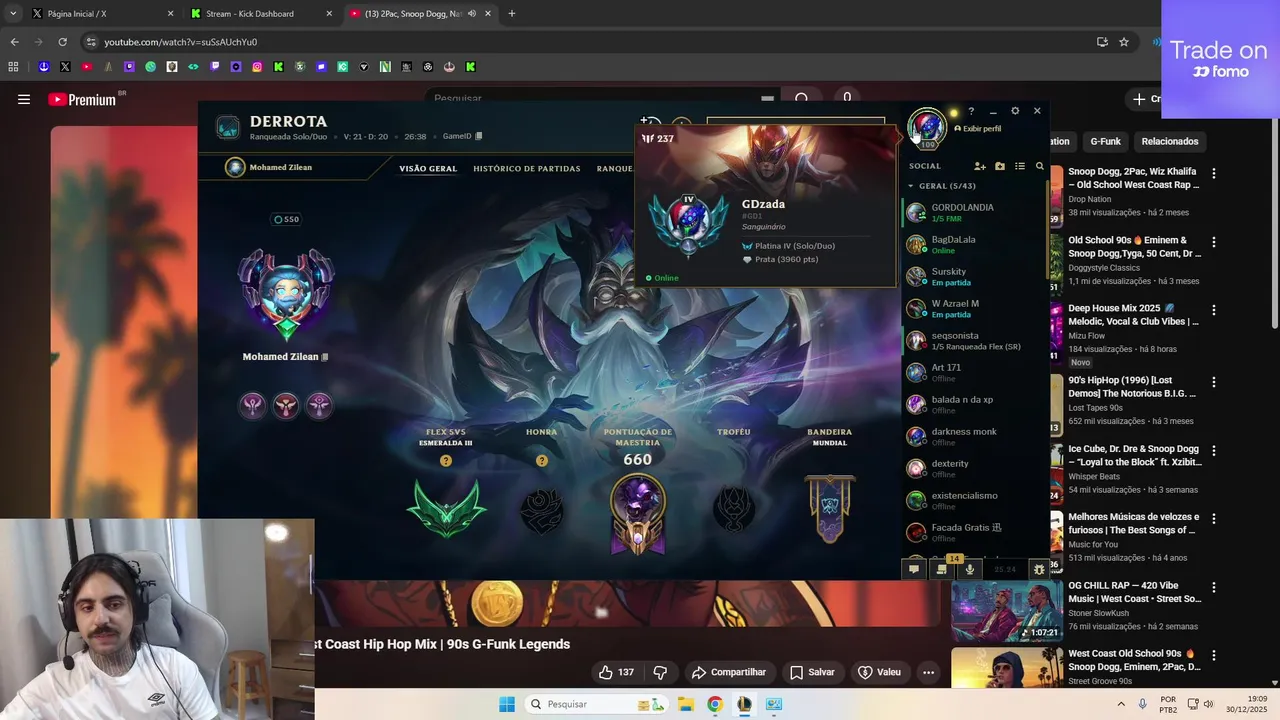1280x720 pixels.
Task: Click Chrome bookmark star icon
Action: pos(1124,42)
